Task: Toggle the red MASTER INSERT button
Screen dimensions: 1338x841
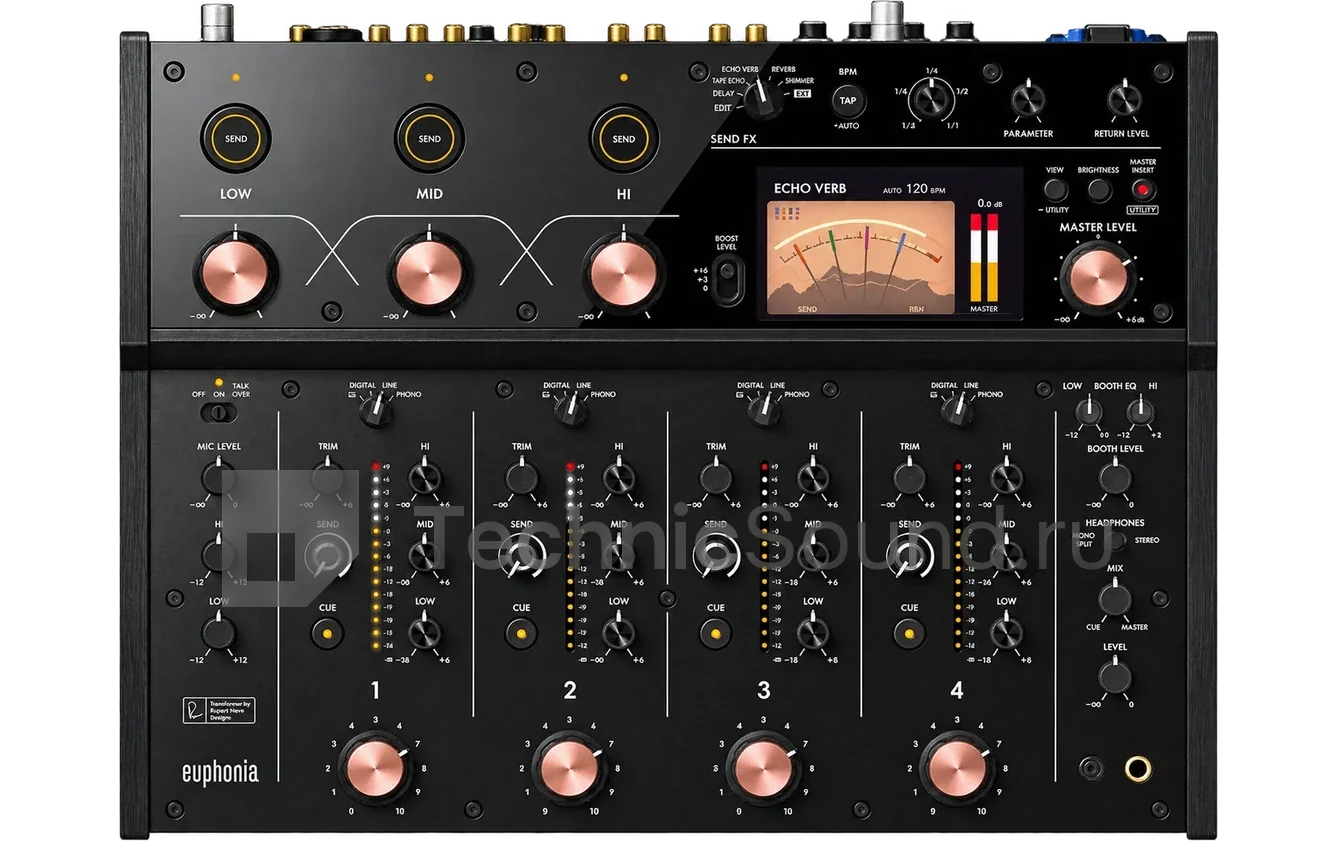Action: (1143, 190)
